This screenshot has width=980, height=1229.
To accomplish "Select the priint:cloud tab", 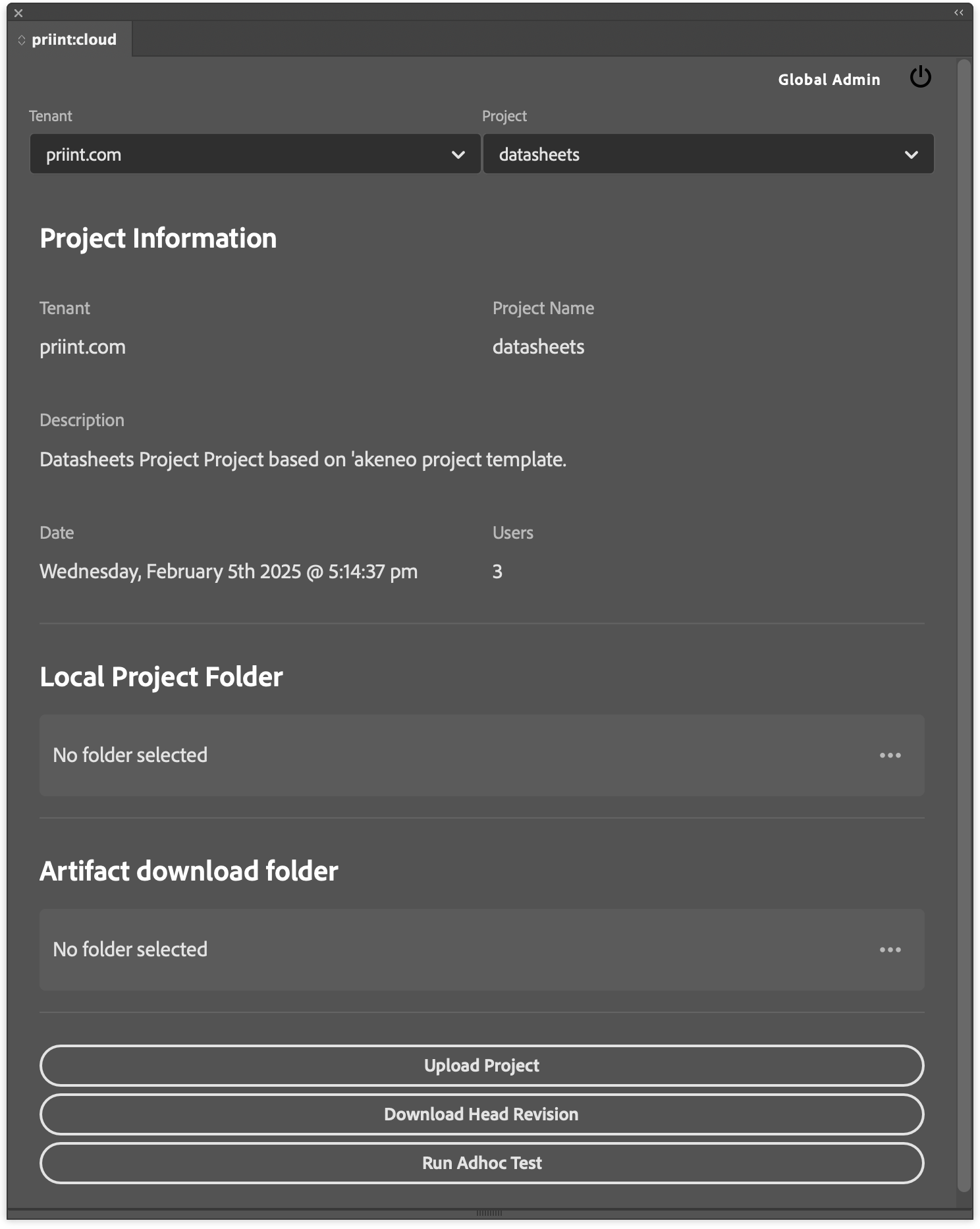I will pyautogui.click(x=69, y=40).
